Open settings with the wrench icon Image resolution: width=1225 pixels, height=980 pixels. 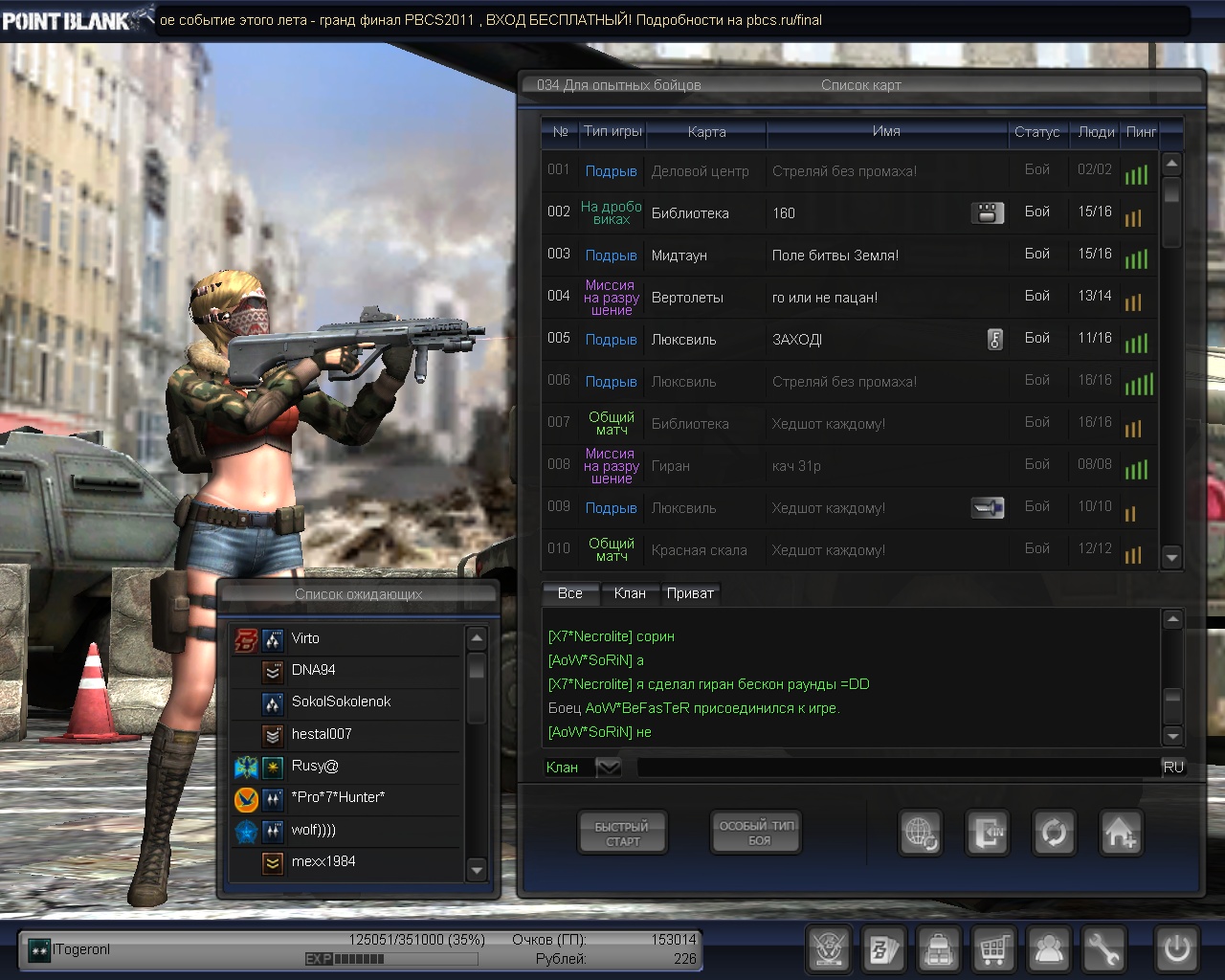click(x=1103, y=949)
